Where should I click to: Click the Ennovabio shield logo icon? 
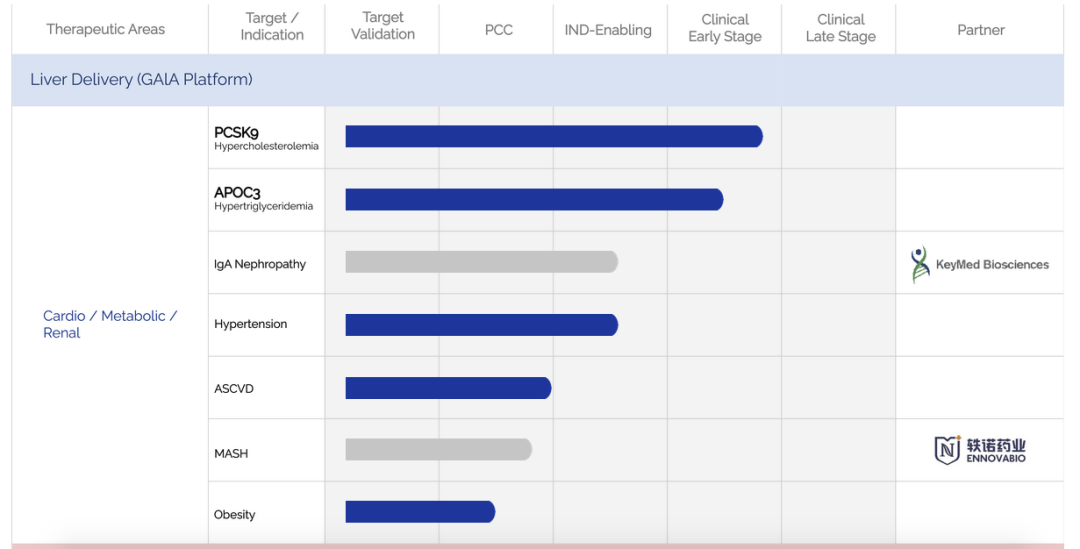tap(946, 450)
